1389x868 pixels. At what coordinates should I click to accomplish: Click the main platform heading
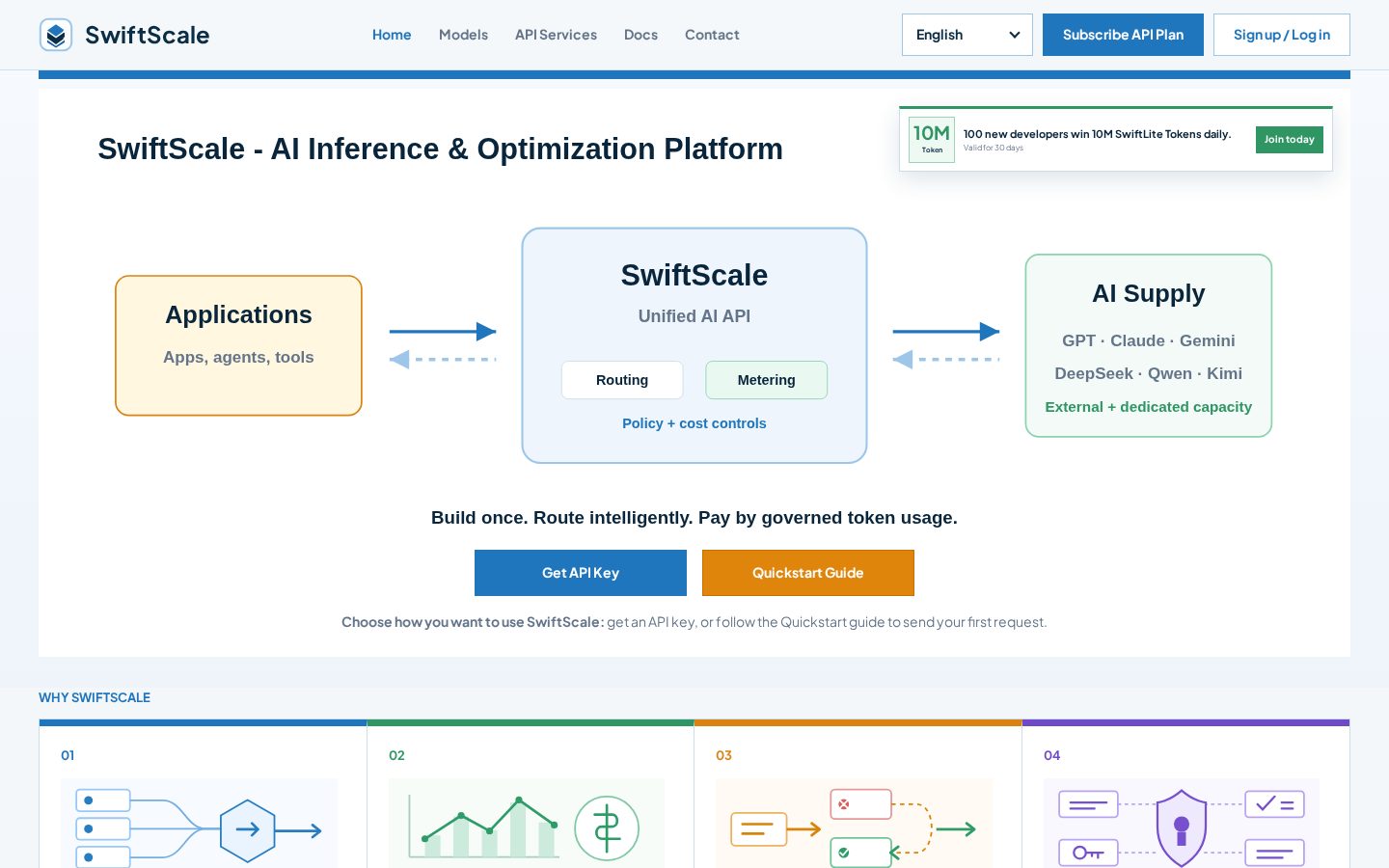pyautogui.click(x=441, y=149)
